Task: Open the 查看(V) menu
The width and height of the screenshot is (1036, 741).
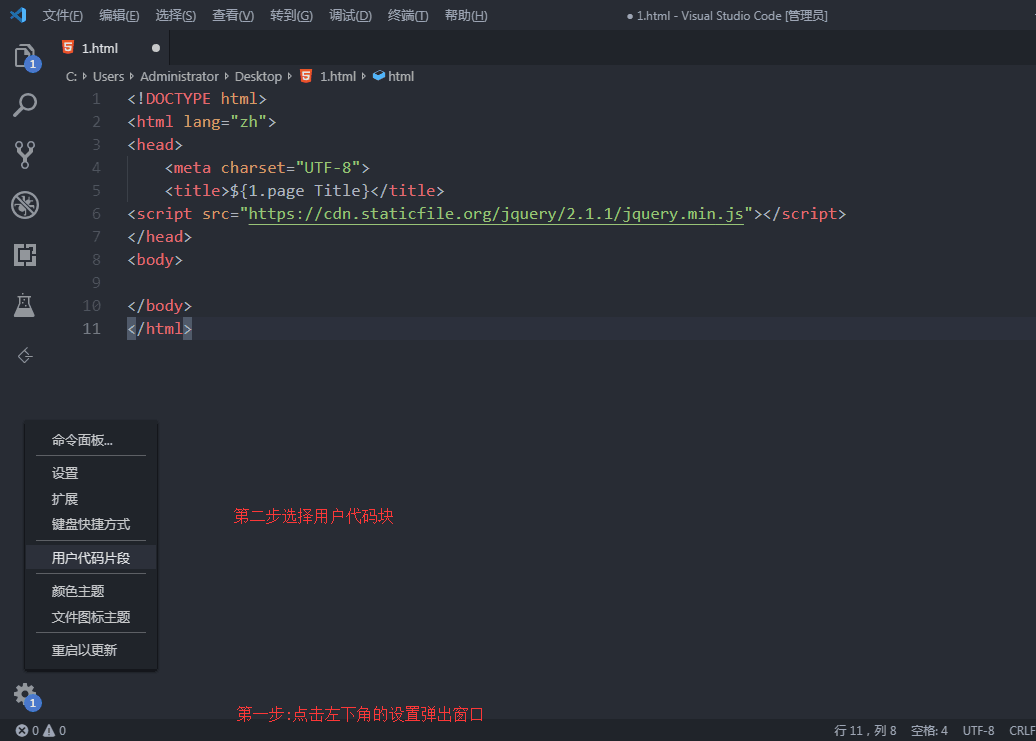Action: [x=233, y=15]
